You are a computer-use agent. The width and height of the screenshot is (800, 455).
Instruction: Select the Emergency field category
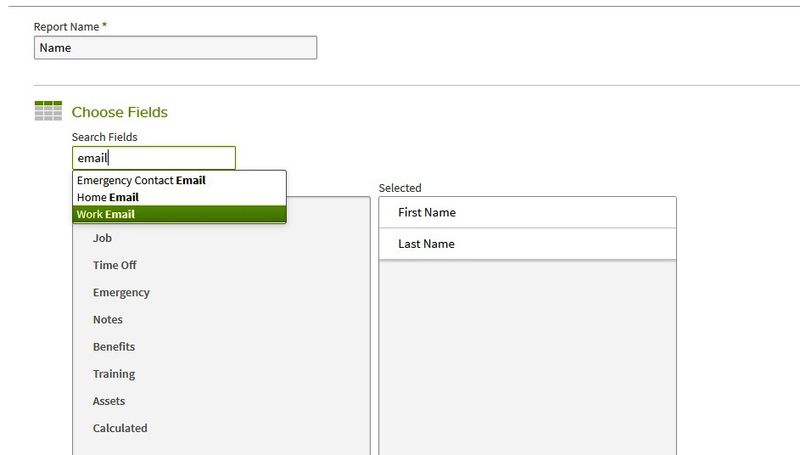pos(121,292)
